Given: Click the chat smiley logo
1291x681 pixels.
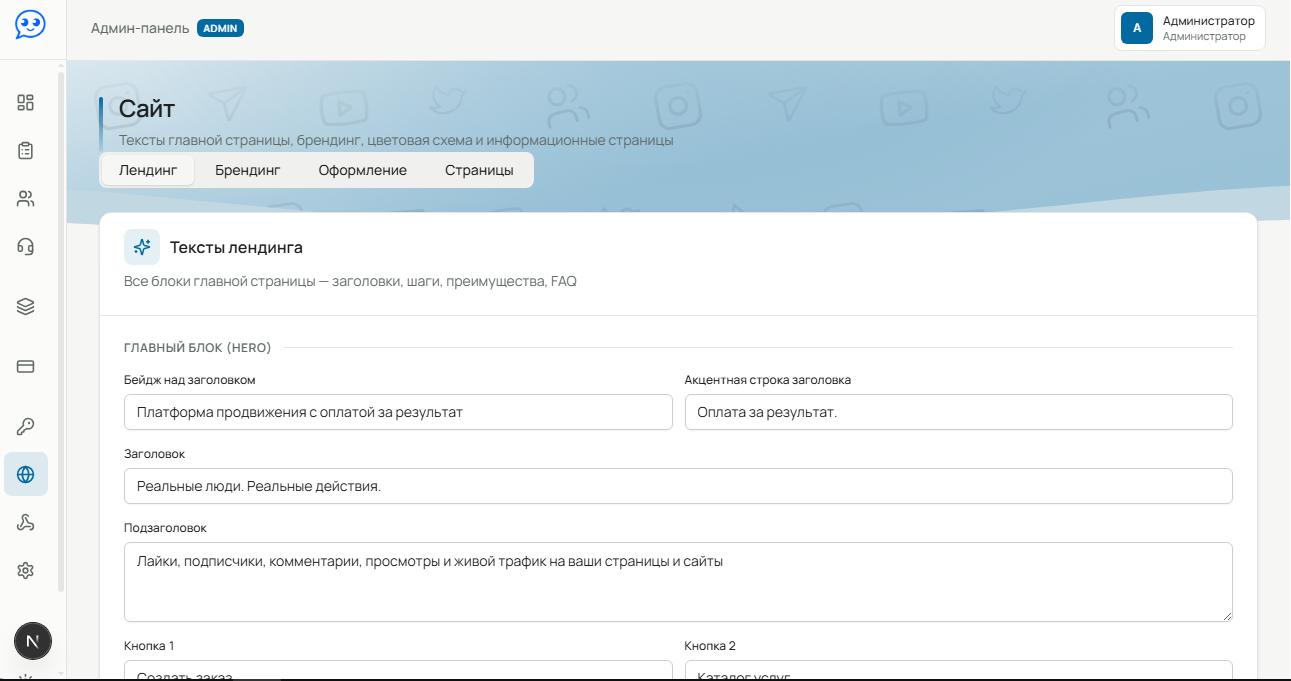Looking at the screenshot, I should [31, 25].
